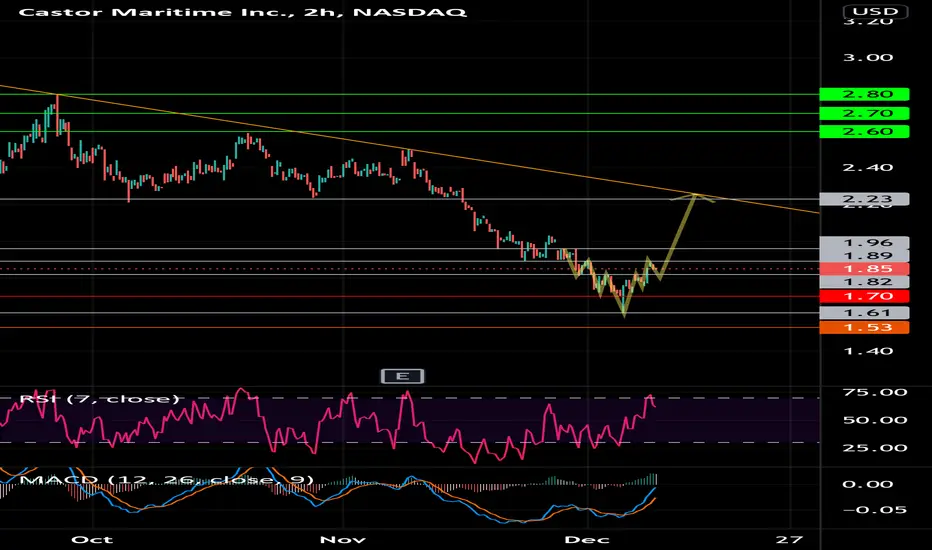Image resolution: width=932 pixels, height=550 pixels.
Task: Click the Dec time axis label
Action: point(587,539)
